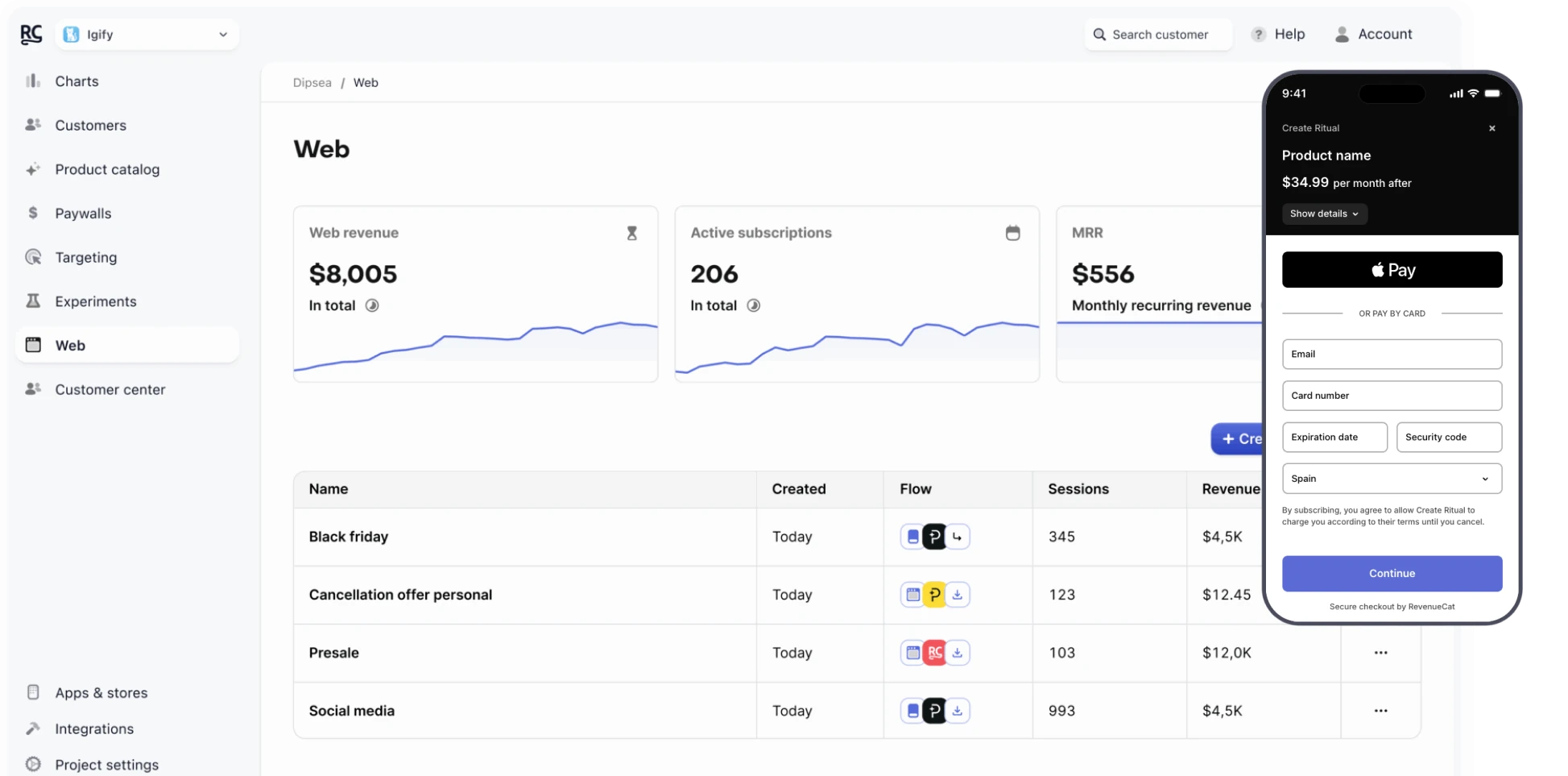Navigate to Paywalls
The width and height of the screenshot is (1568, 776).
pos(83,214)
